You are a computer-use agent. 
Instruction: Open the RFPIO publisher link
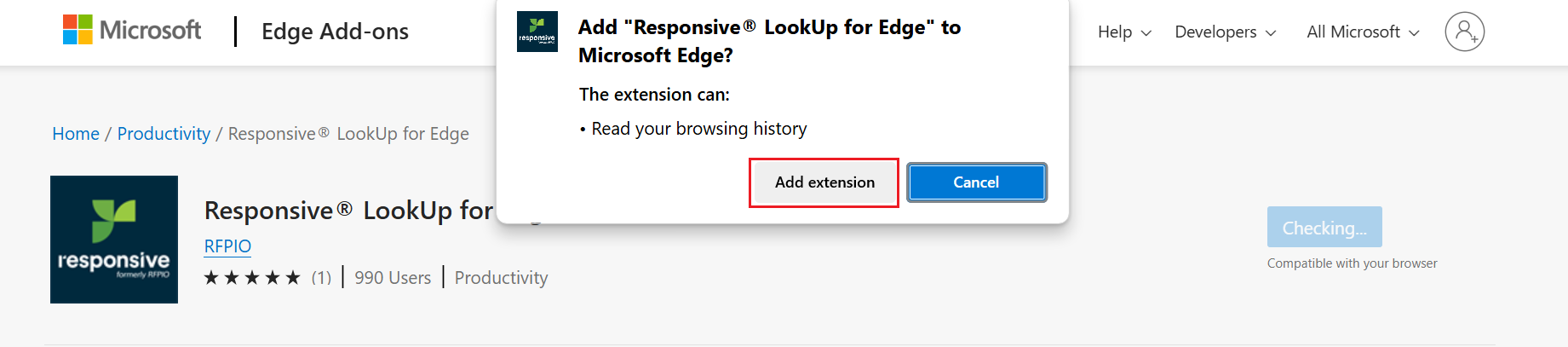(x=227, y=246)
